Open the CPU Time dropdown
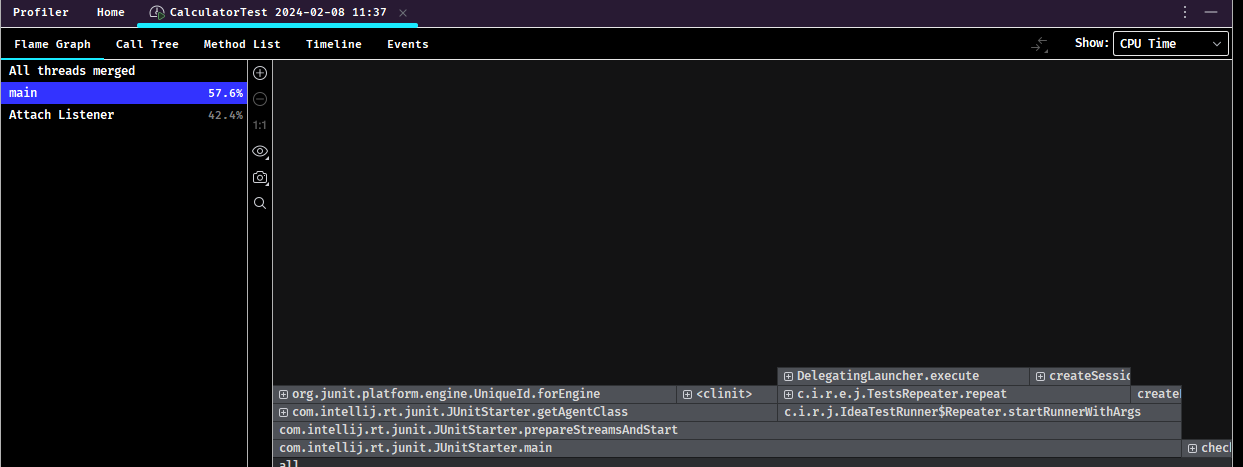1243x467 pixels. [1171, 44]
